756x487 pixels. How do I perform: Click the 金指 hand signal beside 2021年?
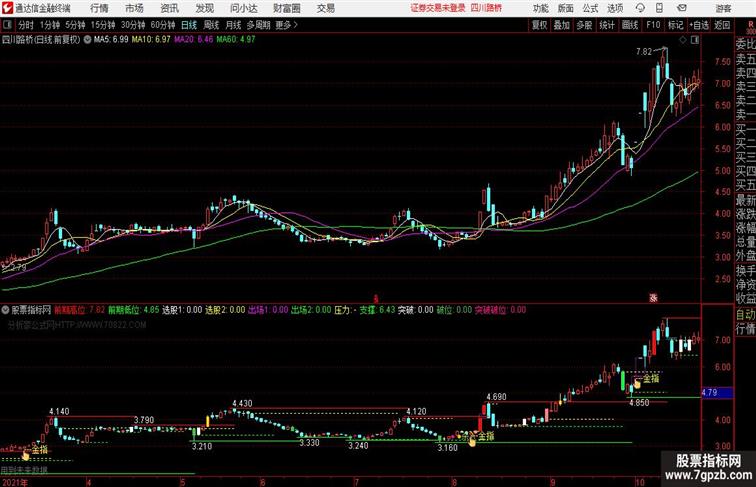tap(35, 451)
